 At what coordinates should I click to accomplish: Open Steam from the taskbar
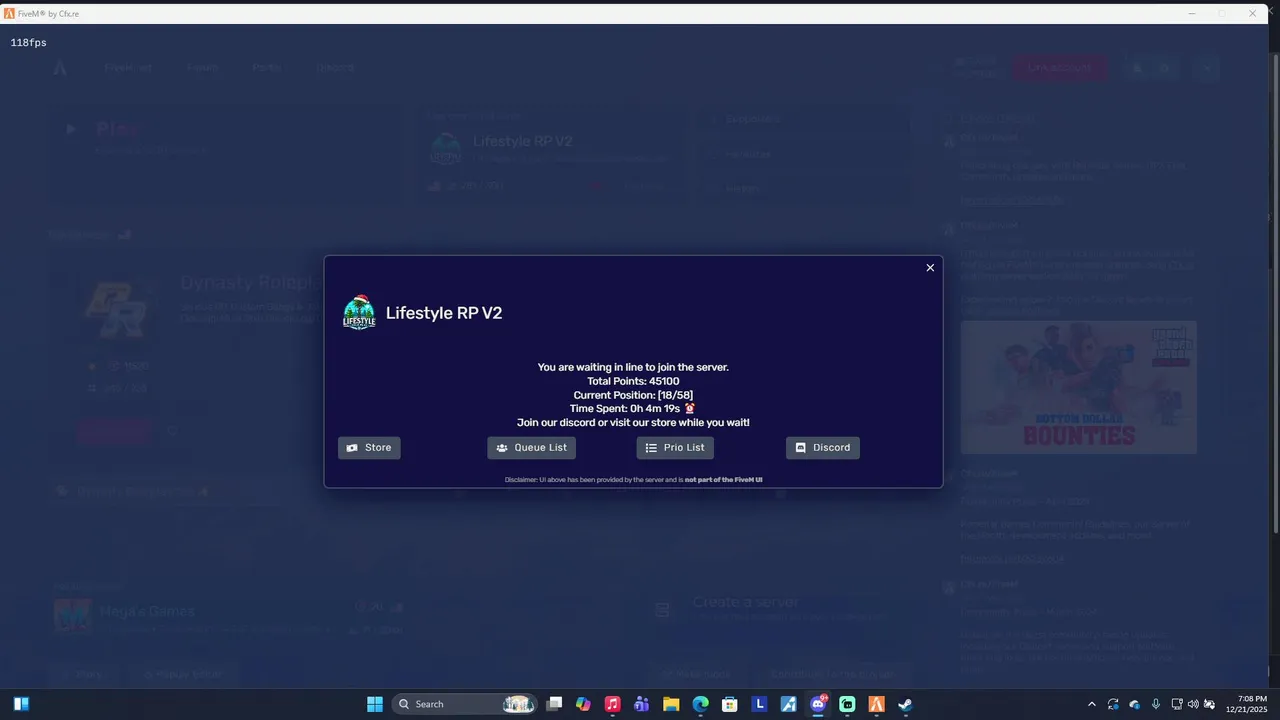click(x=905, y=704)
